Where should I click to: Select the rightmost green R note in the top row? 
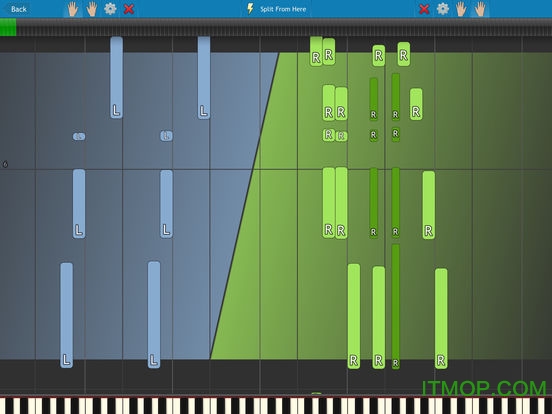(x=404, y=54)
